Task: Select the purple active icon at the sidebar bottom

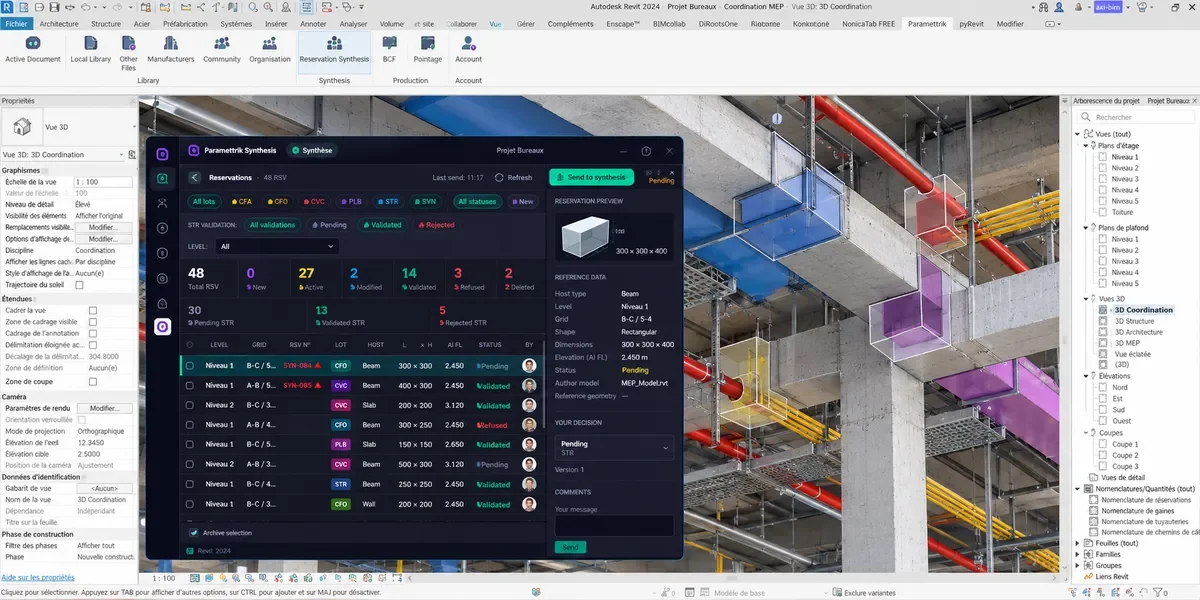Action: [163, 326]
